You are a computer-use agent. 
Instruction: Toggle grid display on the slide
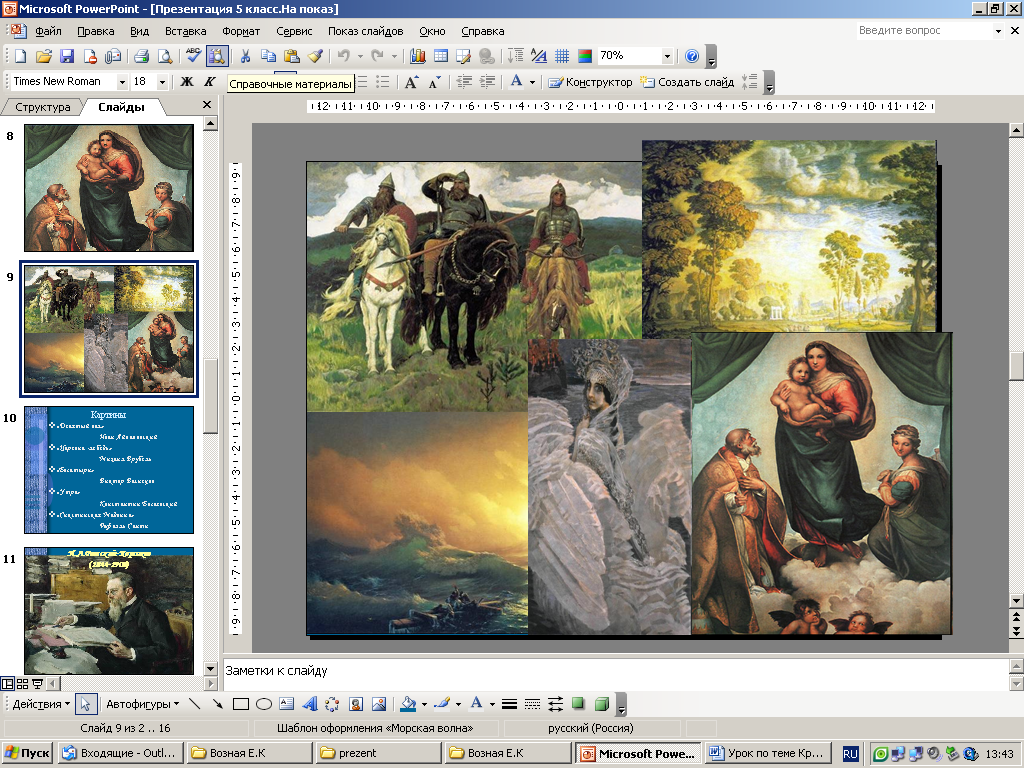click(x=562, y=56)
